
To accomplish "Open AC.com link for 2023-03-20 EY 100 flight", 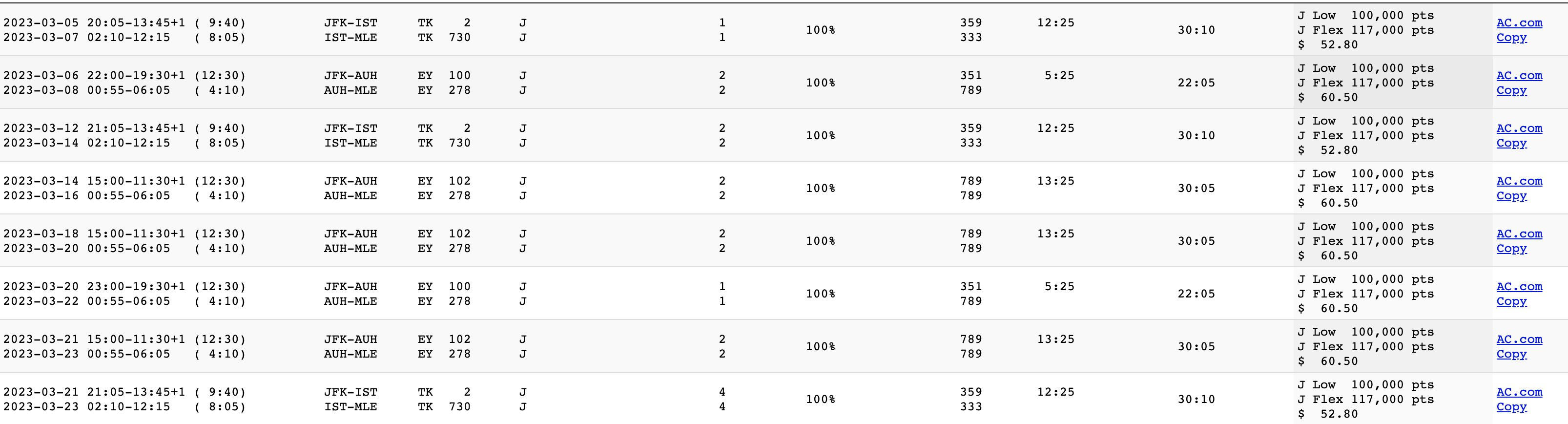I will click(x=1519, y=286).
